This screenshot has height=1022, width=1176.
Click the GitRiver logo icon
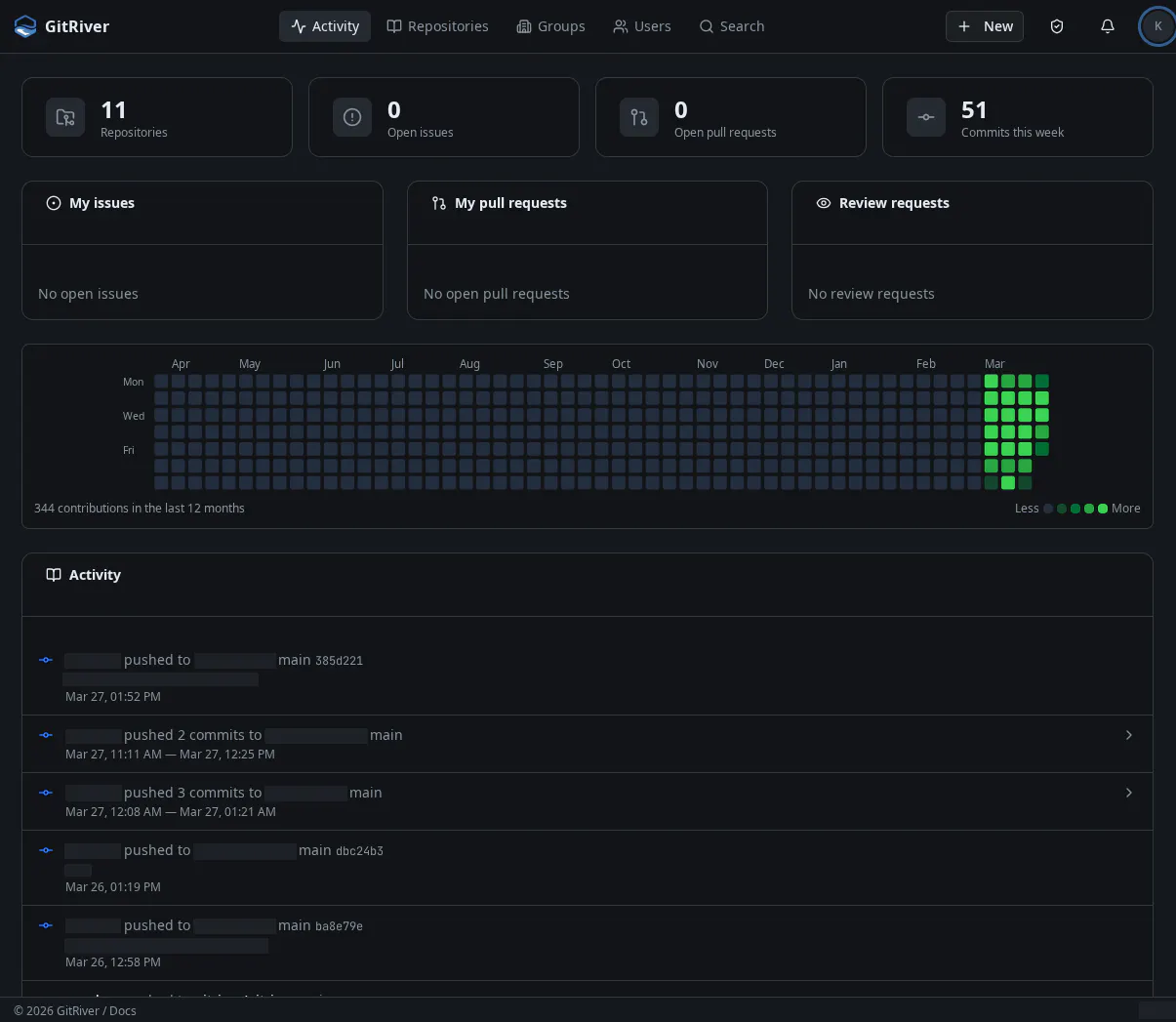tap(25, 26)
